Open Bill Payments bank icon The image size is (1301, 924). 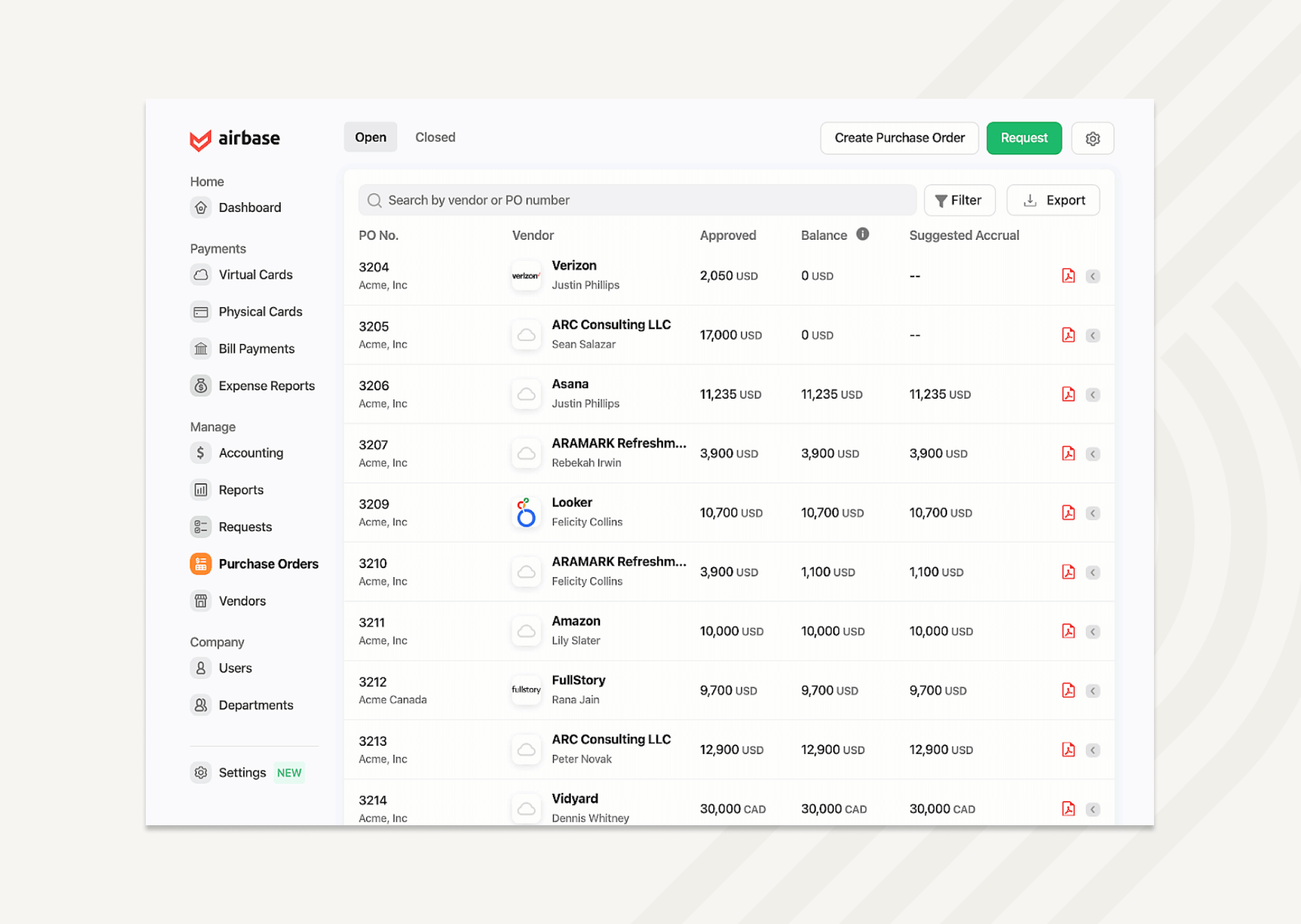[x=201, y=349]
